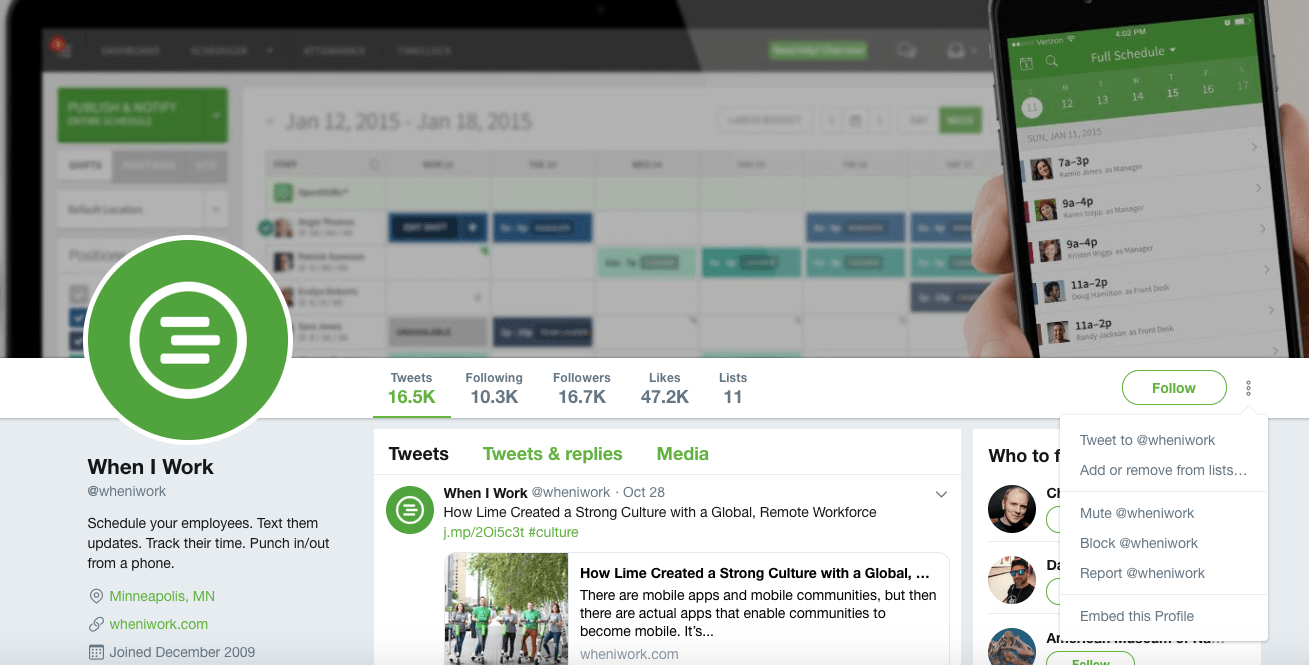Click the calendar icon beside Joined December 2009

click(96, 652)
